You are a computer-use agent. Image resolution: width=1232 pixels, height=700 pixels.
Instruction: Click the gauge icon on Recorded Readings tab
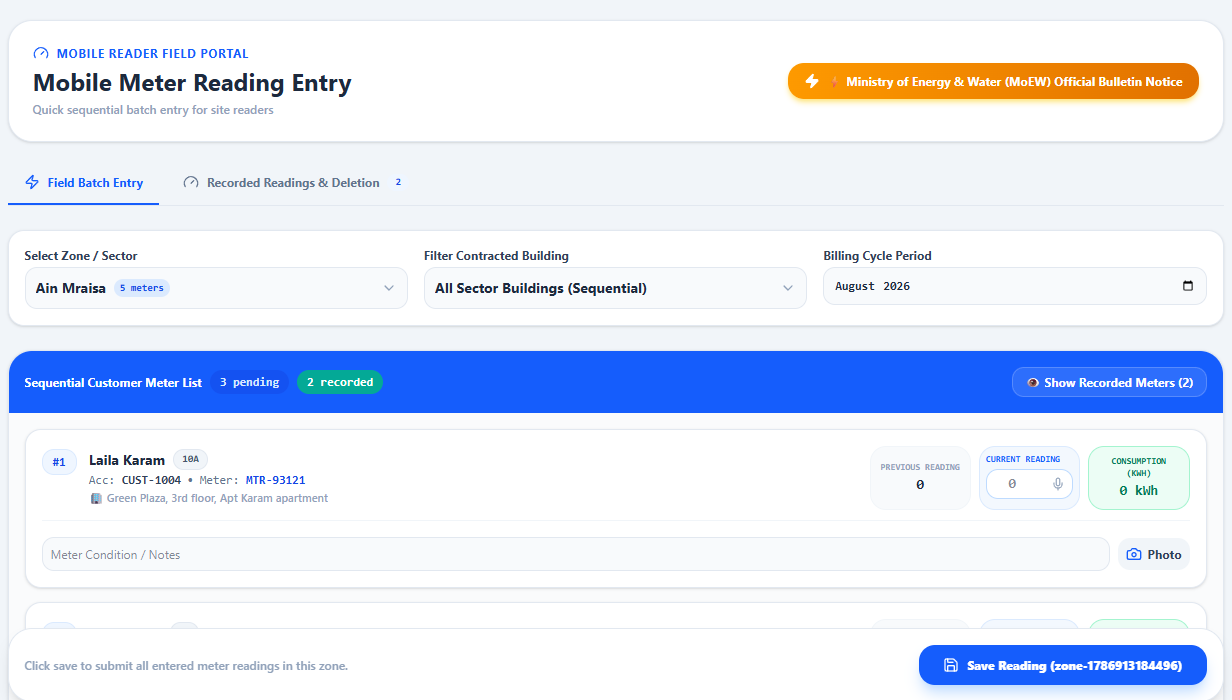pyautogui.click(x=191, y=183)
